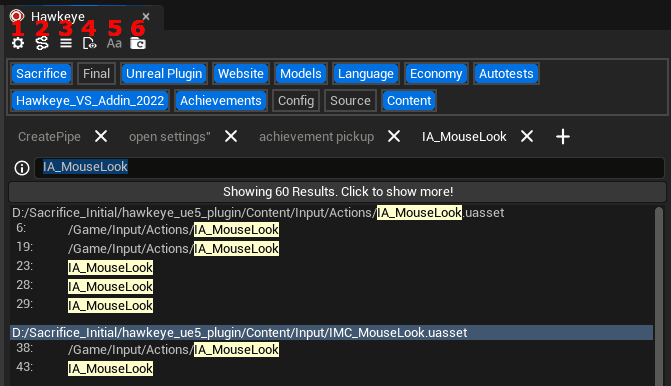Enable the Config tag
Viewport: 671px width, 386px height.
point(296,101)
